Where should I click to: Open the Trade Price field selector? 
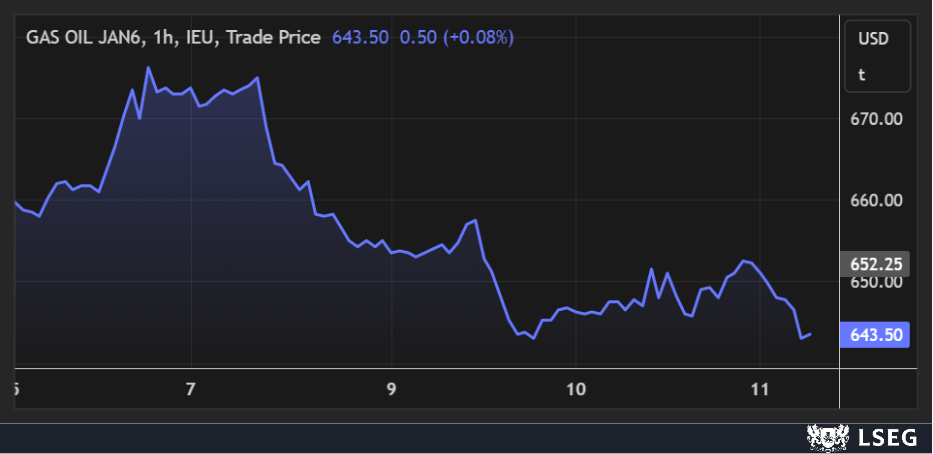click(273, 37)
